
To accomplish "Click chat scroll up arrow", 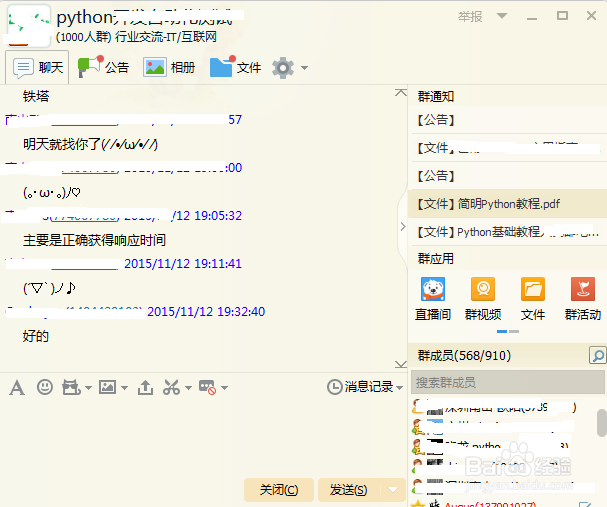I will [401, 92].
